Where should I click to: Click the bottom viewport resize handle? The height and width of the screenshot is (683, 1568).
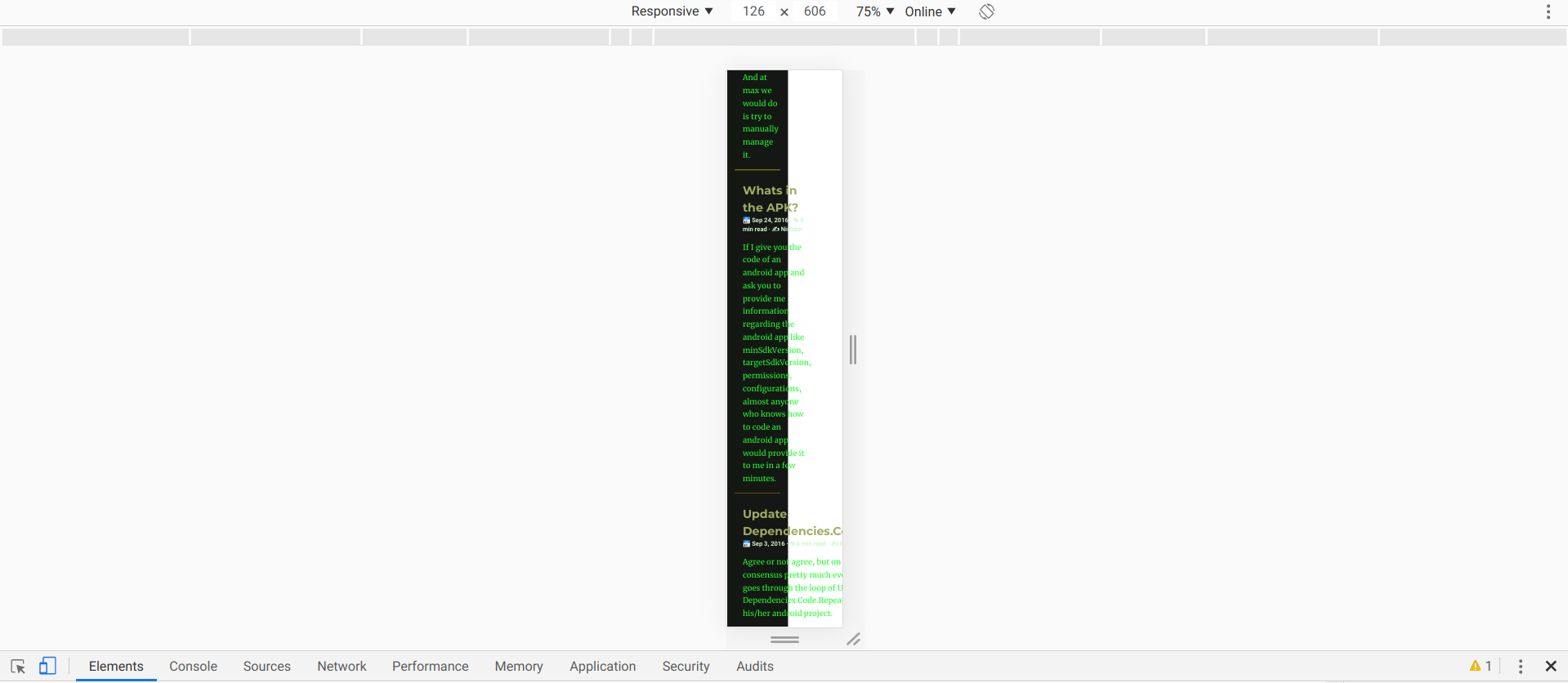[x=784, y=640]
